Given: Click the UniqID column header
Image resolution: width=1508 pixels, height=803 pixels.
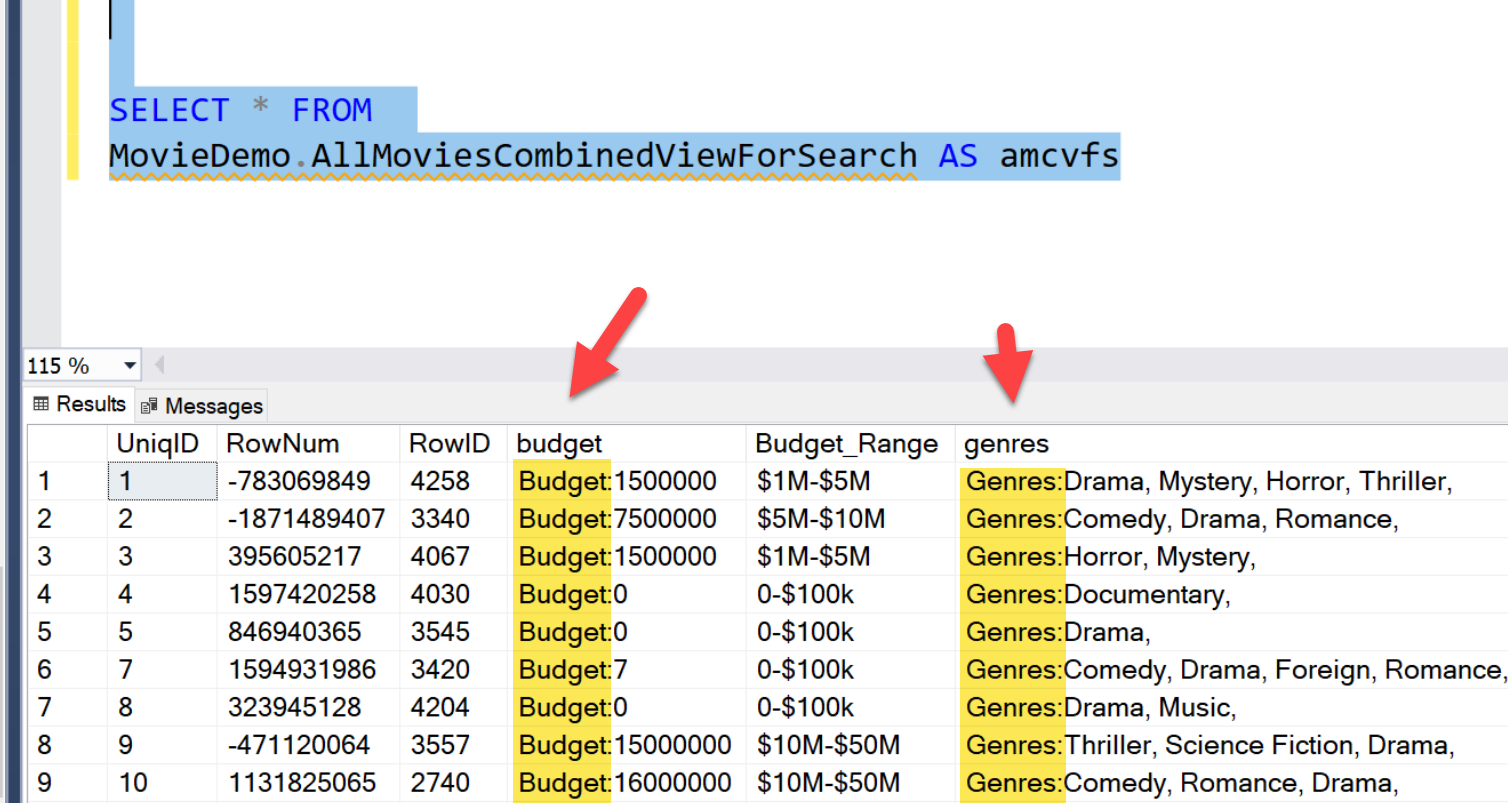Looking at the screenshot, I should [x=162, y=443].
